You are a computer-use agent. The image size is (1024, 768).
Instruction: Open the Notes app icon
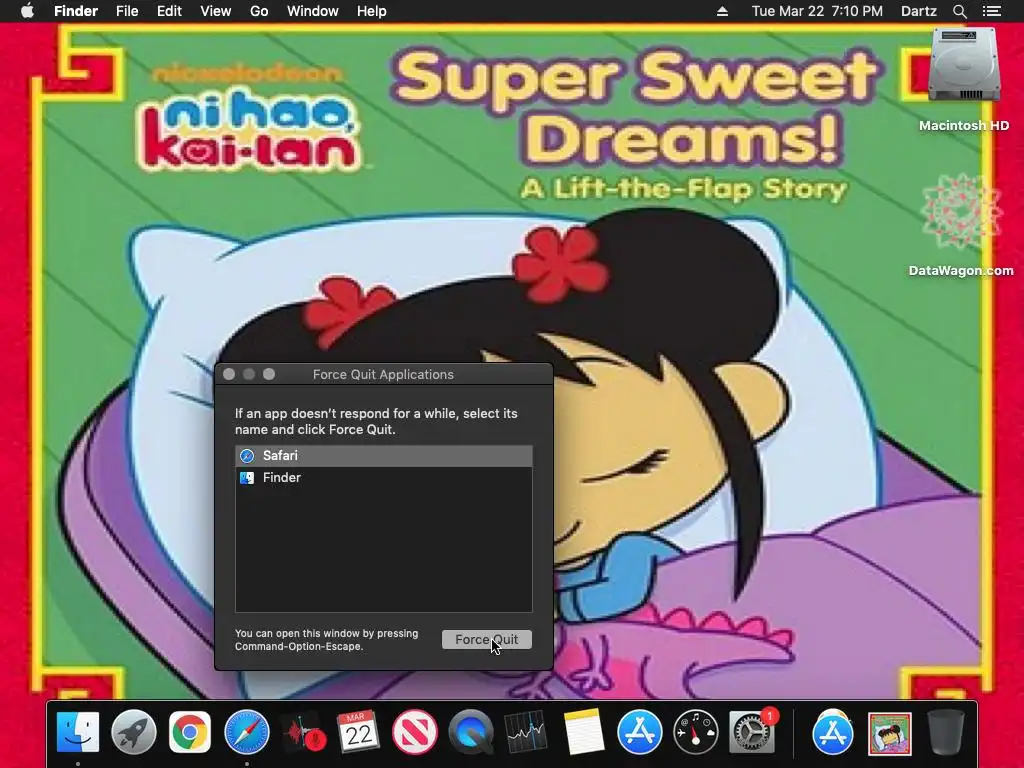click(x=583, y=732)
